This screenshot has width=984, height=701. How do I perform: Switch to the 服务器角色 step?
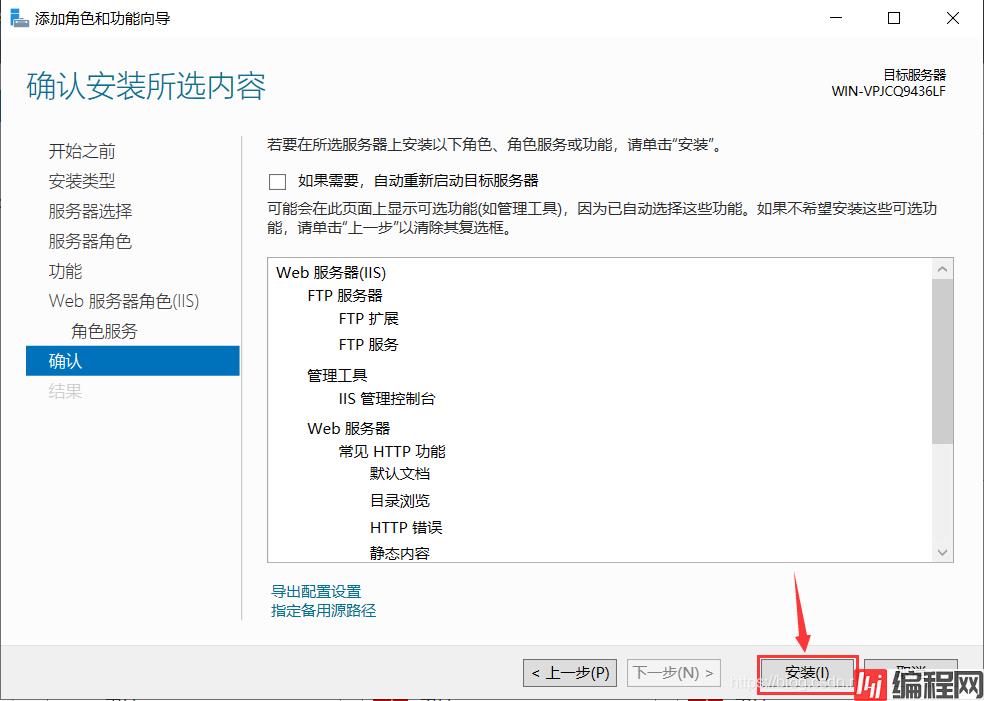click(90, 241)
